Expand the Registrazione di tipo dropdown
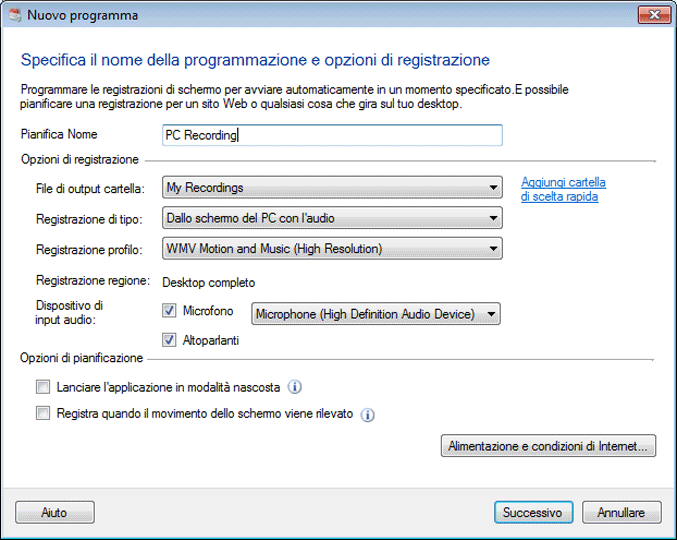This screenshot has width=677, height=540. [331, 218]
